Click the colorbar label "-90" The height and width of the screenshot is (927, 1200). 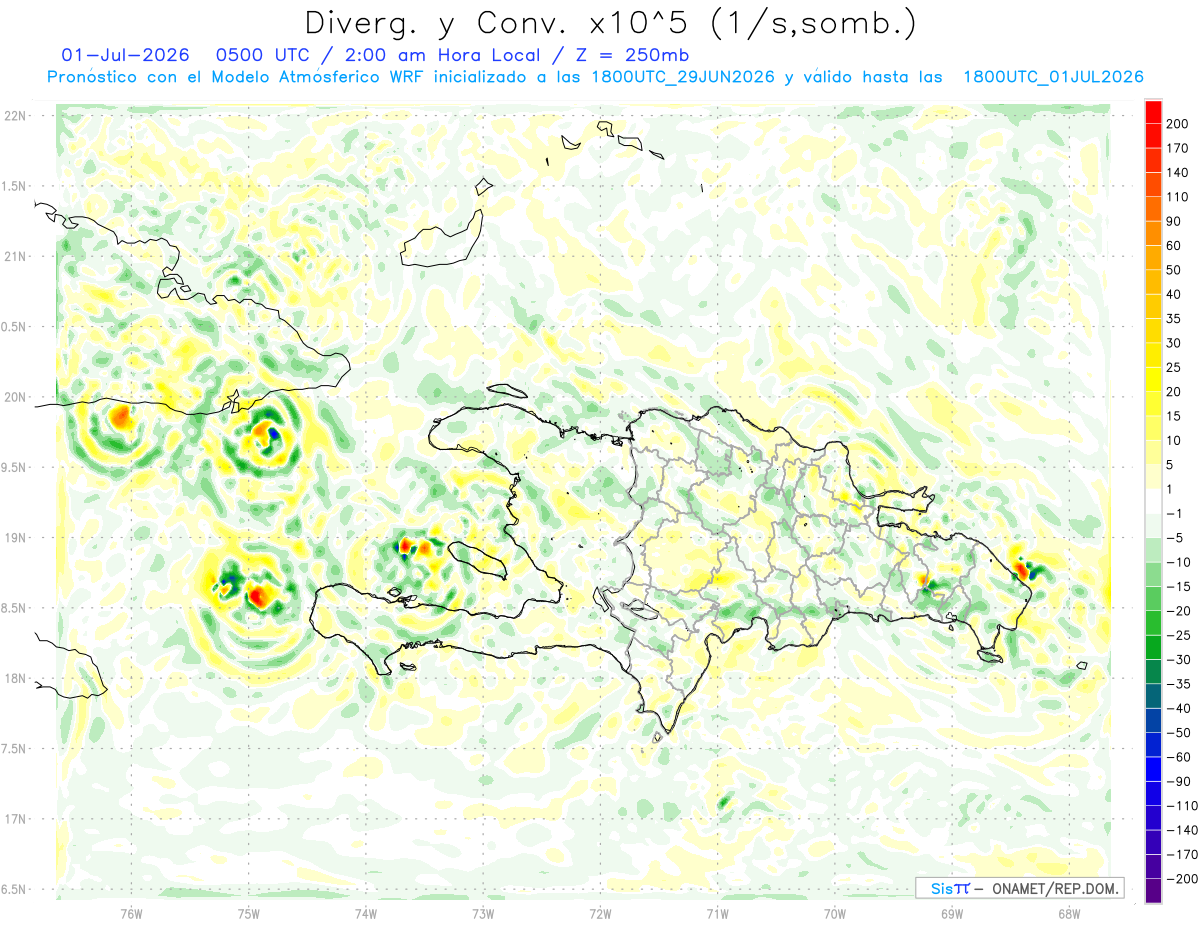(1177, 782)
